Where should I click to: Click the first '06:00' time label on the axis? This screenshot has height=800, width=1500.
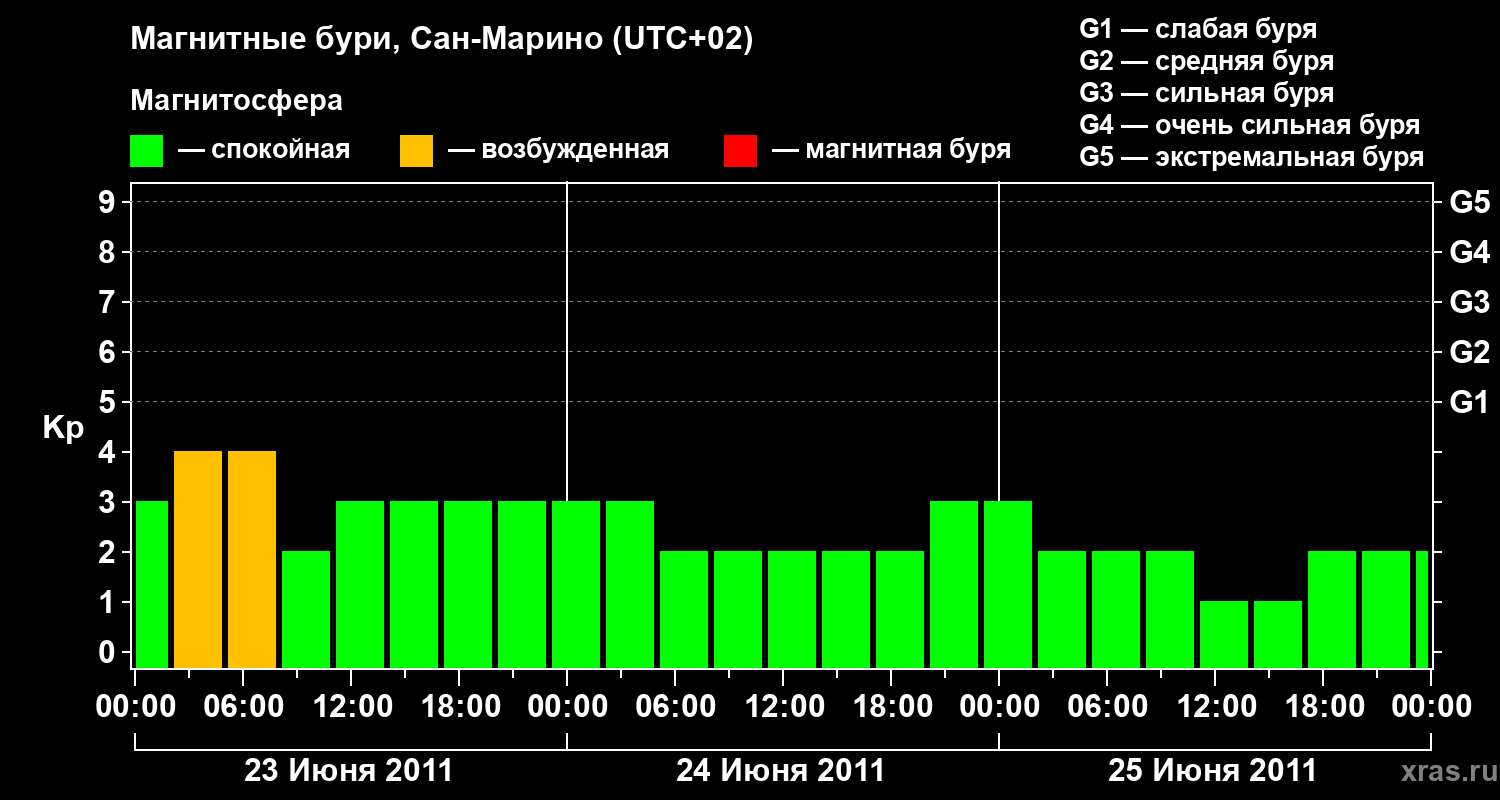coord(243,707)
